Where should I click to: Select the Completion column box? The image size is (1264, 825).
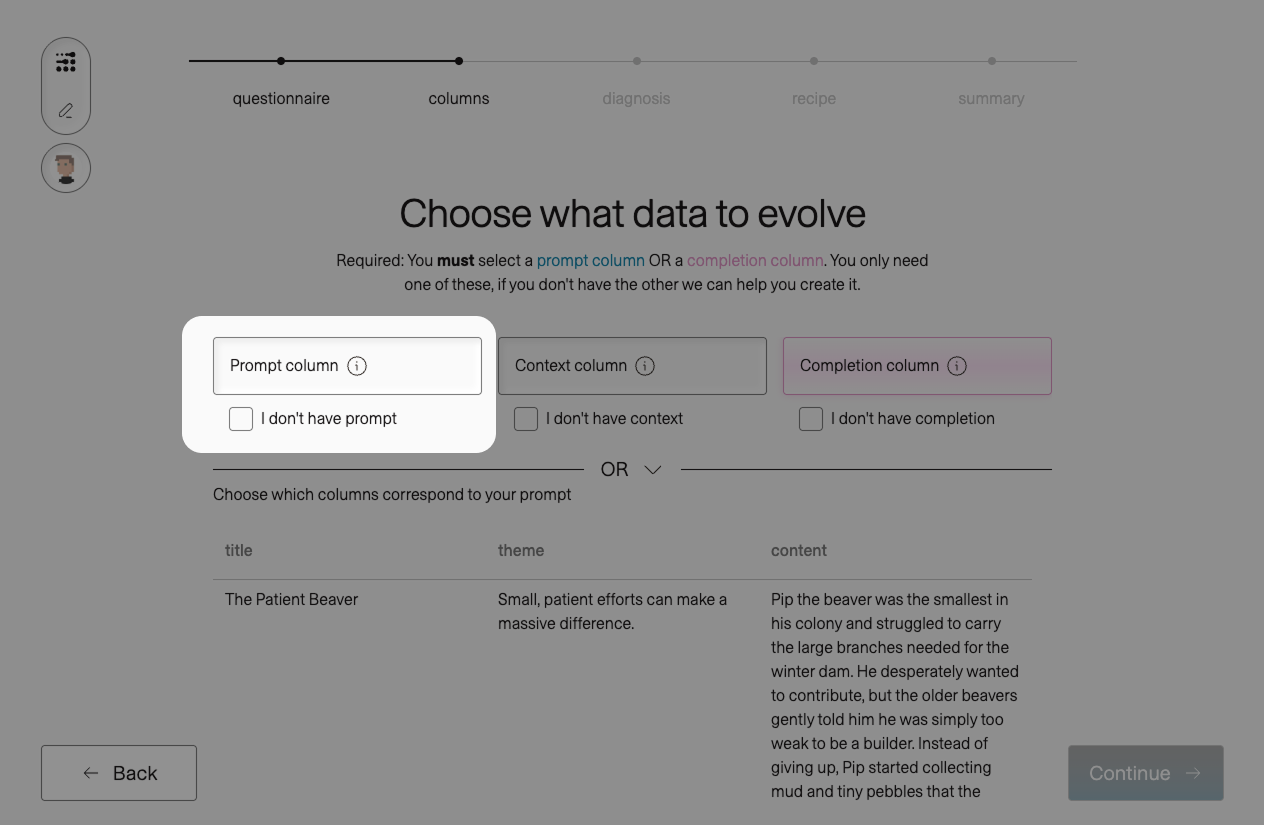(x=917, y=366)
